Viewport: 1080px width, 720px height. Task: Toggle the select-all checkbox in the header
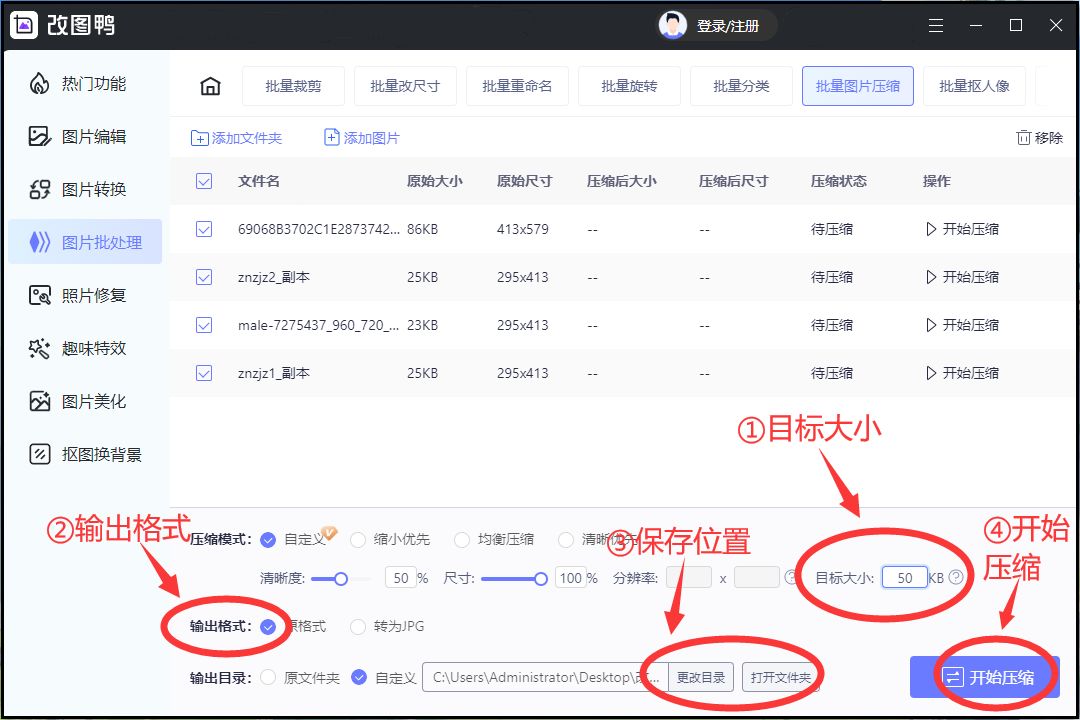[204, 181]
